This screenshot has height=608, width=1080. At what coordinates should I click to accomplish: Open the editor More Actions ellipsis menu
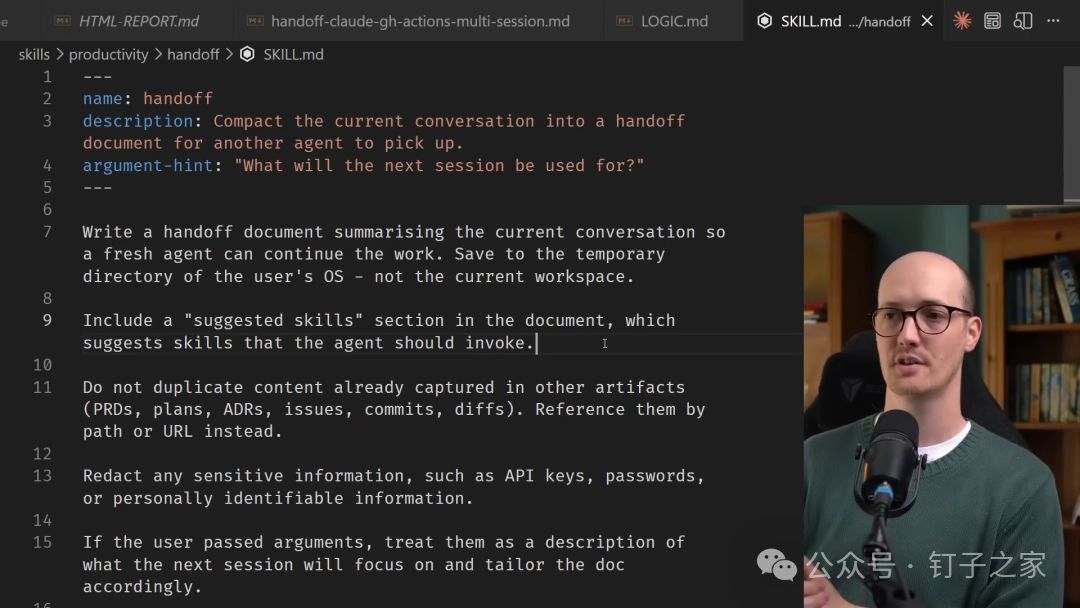point(1053,21)
